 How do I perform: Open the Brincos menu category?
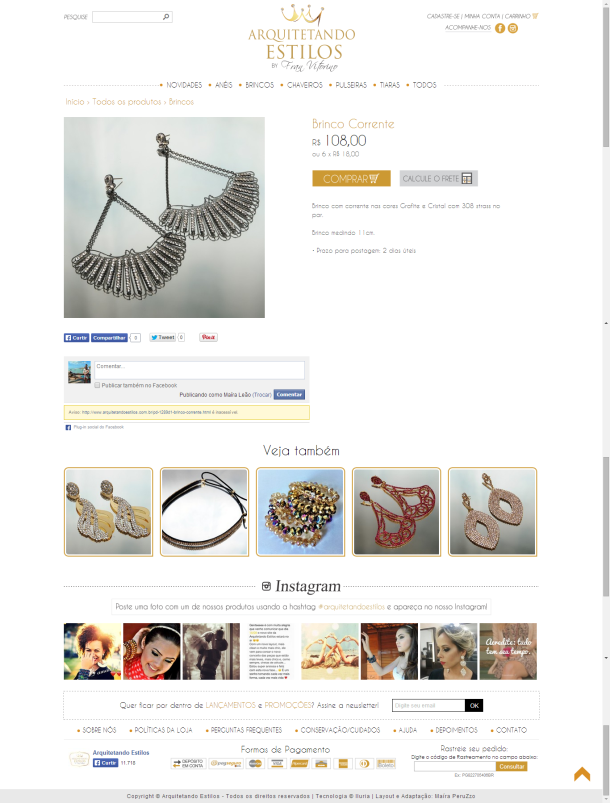260,85
